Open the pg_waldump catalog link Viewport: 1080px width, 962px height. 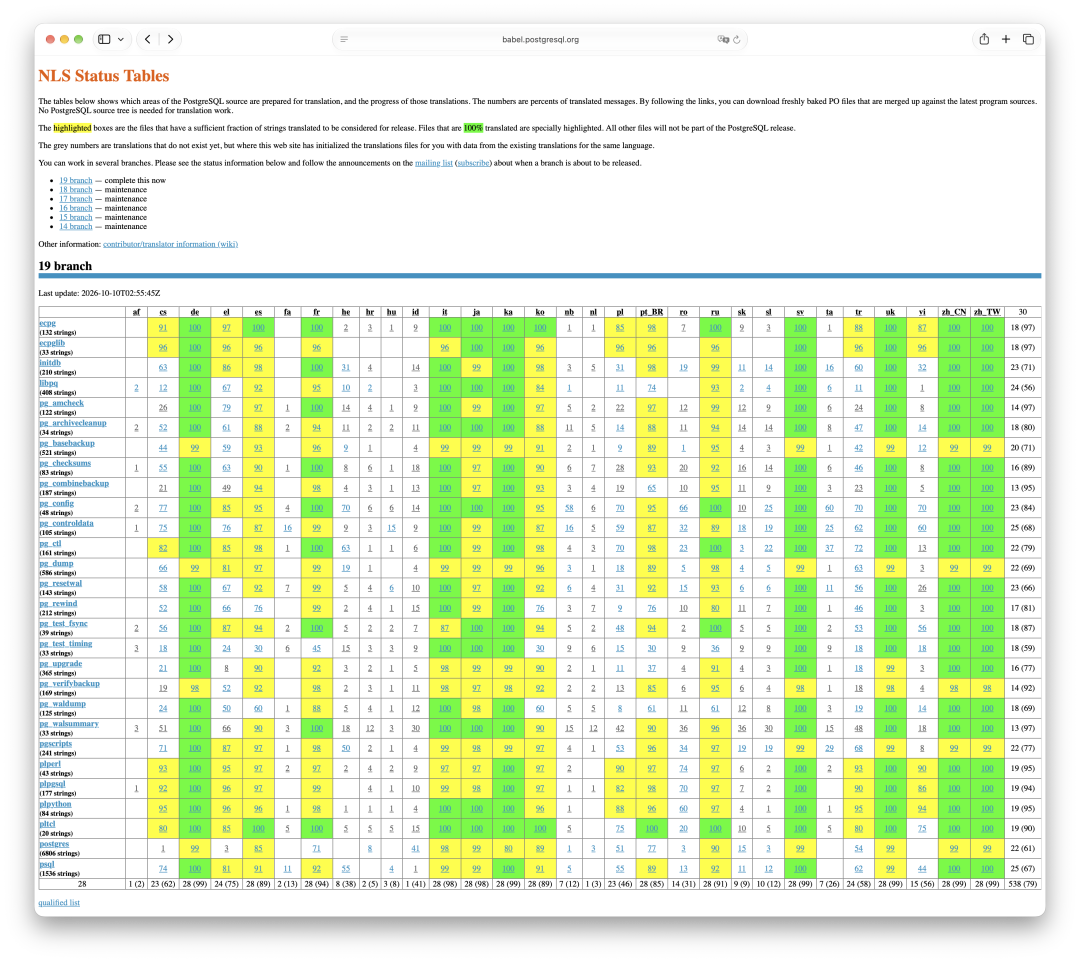[x=63, y=704]
